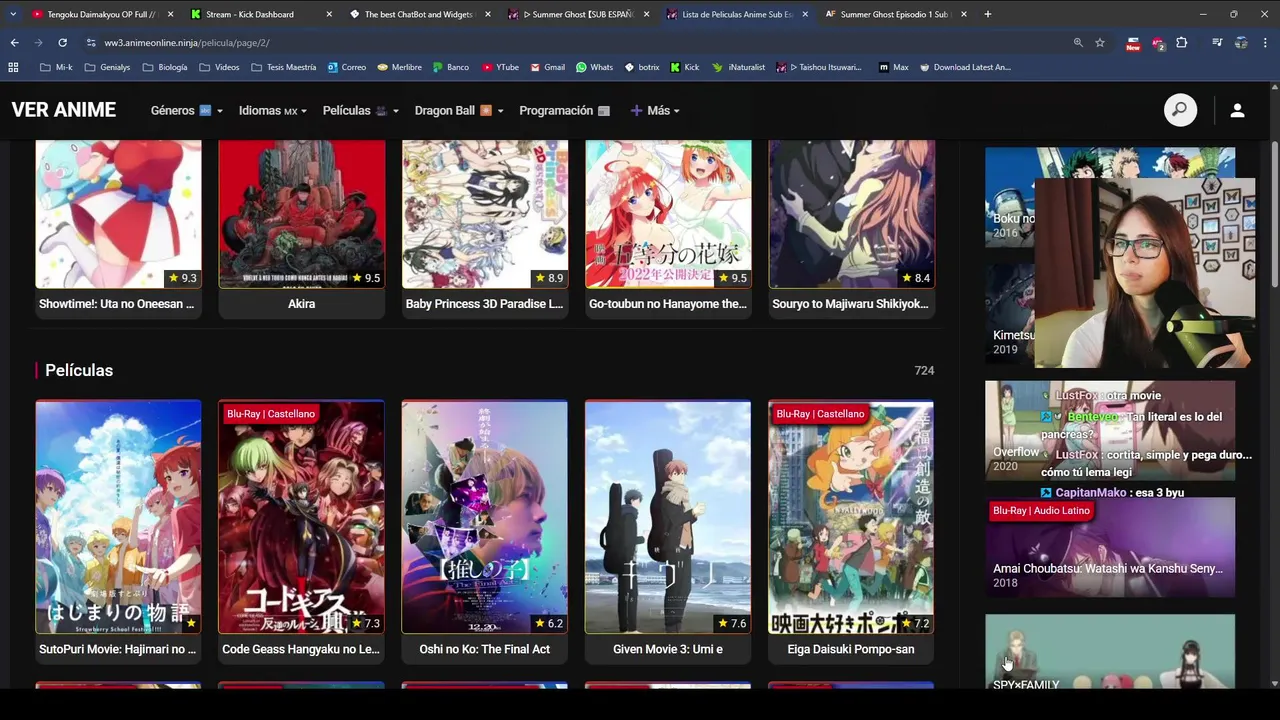Viewport: 1280px width, 720px height.
Task: Open the Kick bookmark
Action: (x=684, y=67)
